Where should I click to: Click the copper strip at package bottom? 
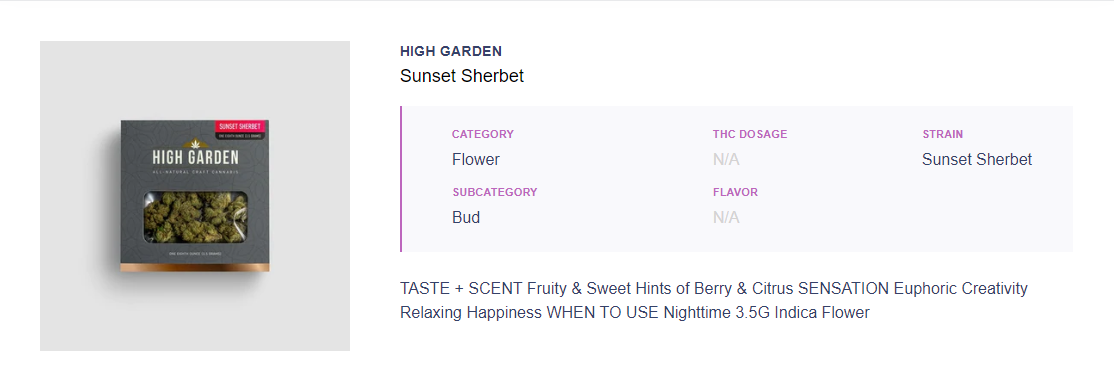click(x=195, y=267)
